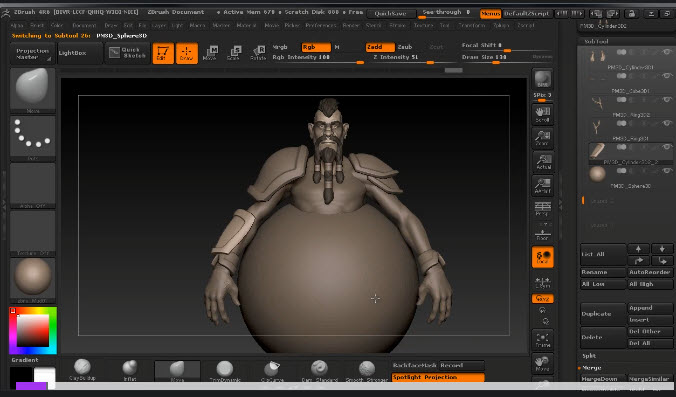Select the PM3D_Sphere3D subtool thumbnail
The height and width of the screenshot is (397, 676).
(598, 174)
